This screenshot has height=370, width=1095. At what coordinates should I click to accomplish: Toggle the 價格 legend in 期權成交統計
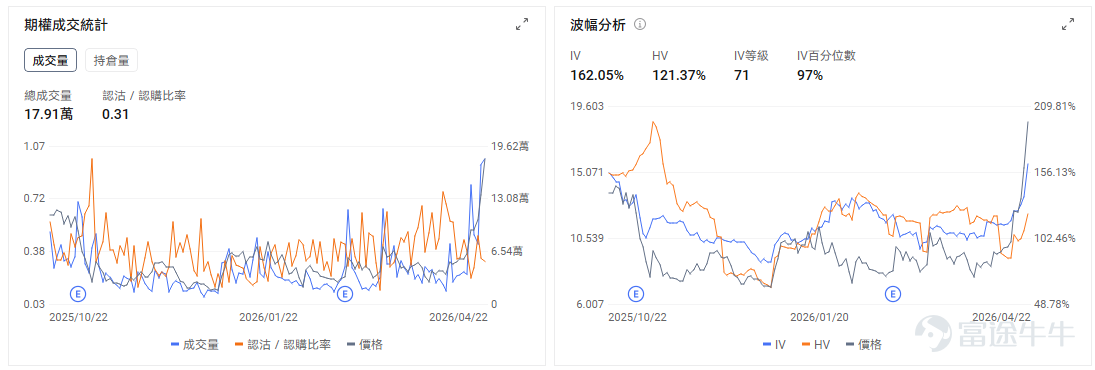pos(365,344)
